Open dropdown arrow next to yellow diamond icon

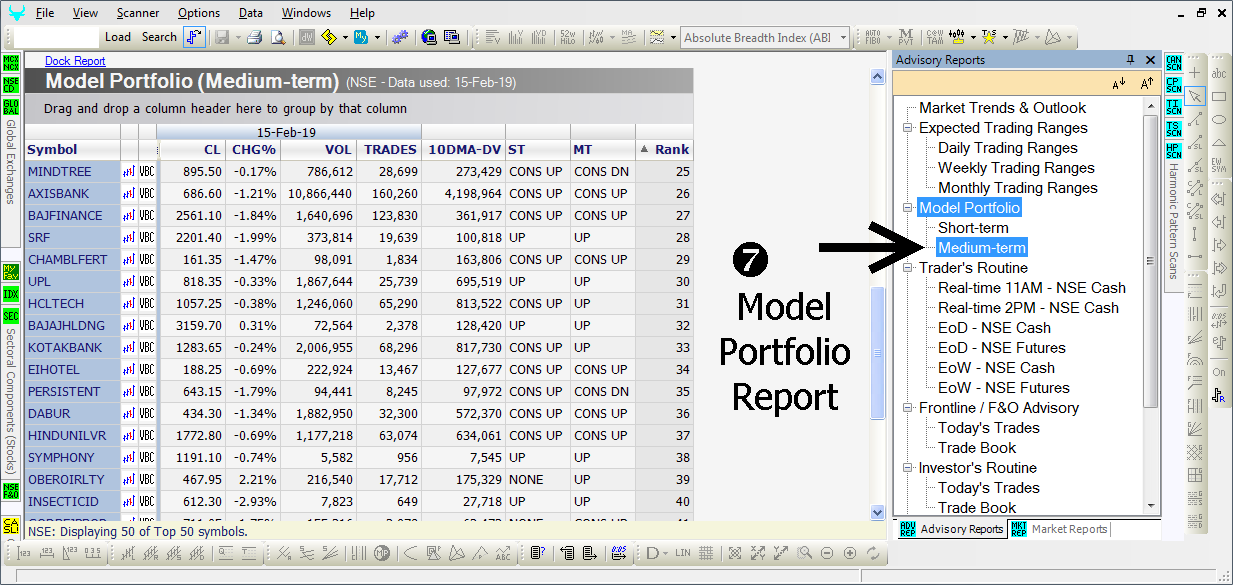344,37
